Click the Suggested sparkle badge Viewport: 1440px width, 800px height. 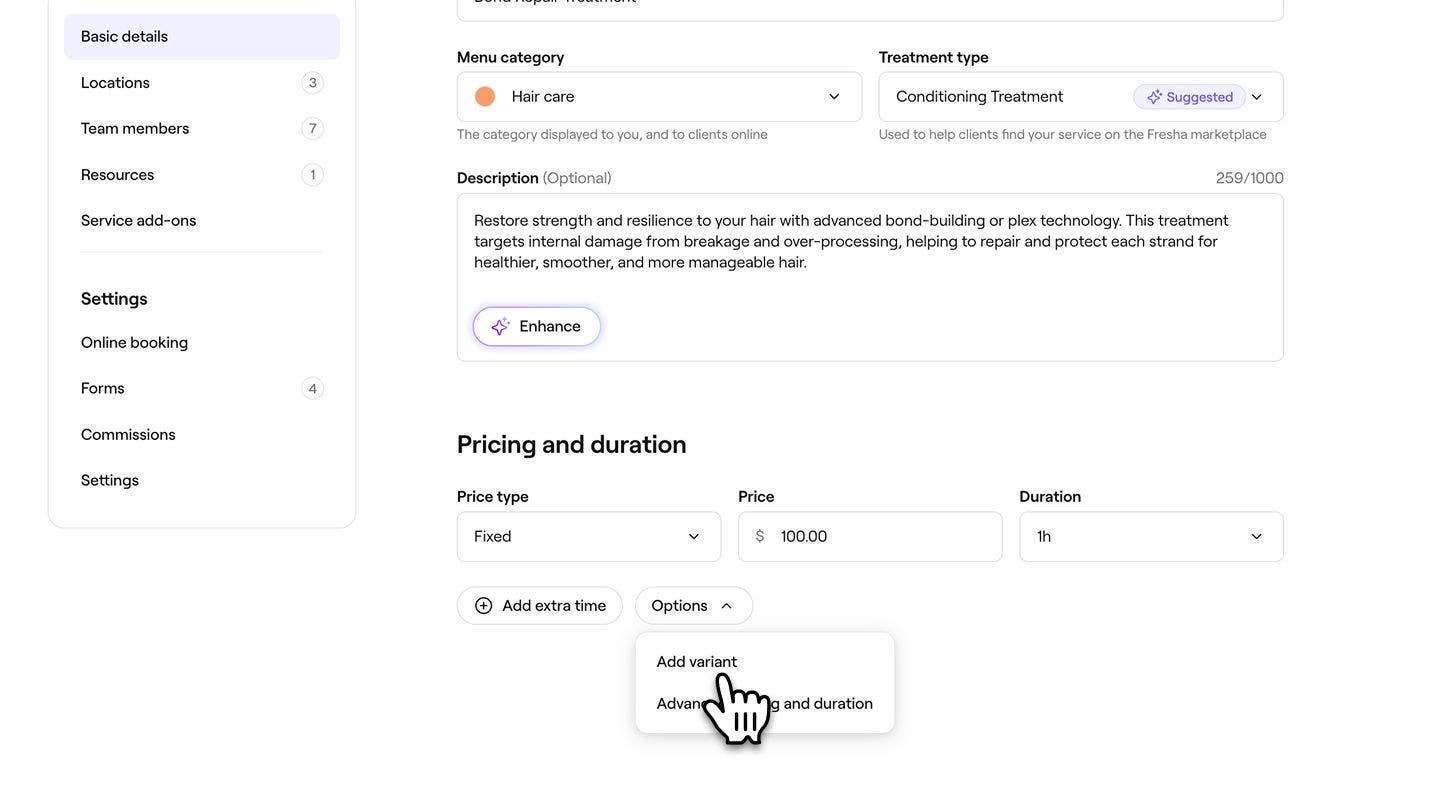coord(1189,97)
